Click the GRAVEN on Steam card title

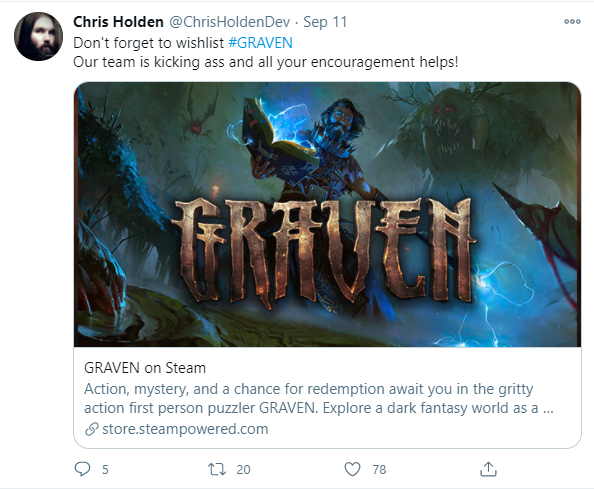145,368
